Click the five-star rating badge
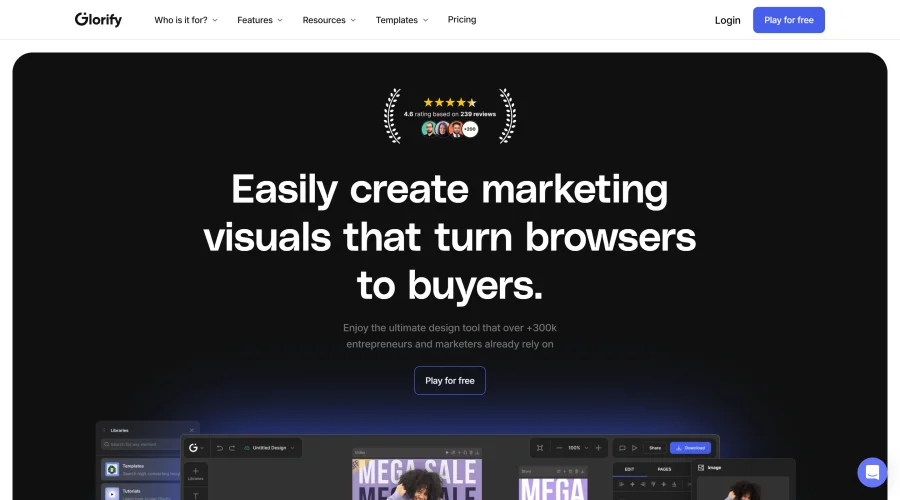Image resolution: width=900 pixels, height=500 pixels. pos(450,103)
